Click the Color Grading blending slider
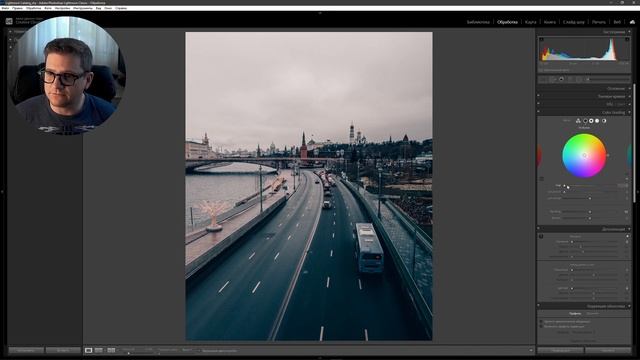 590,212
